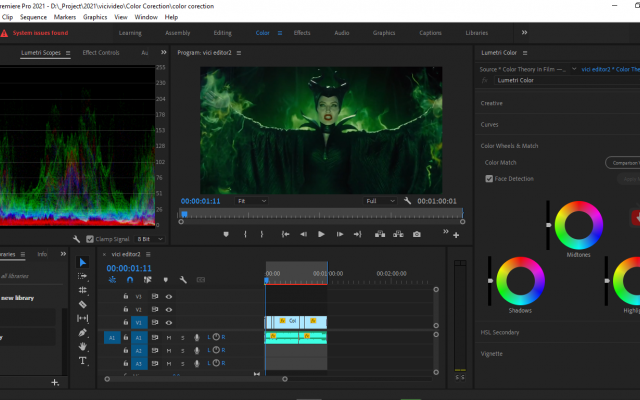Open the Graphics menu

coord(95,17)
